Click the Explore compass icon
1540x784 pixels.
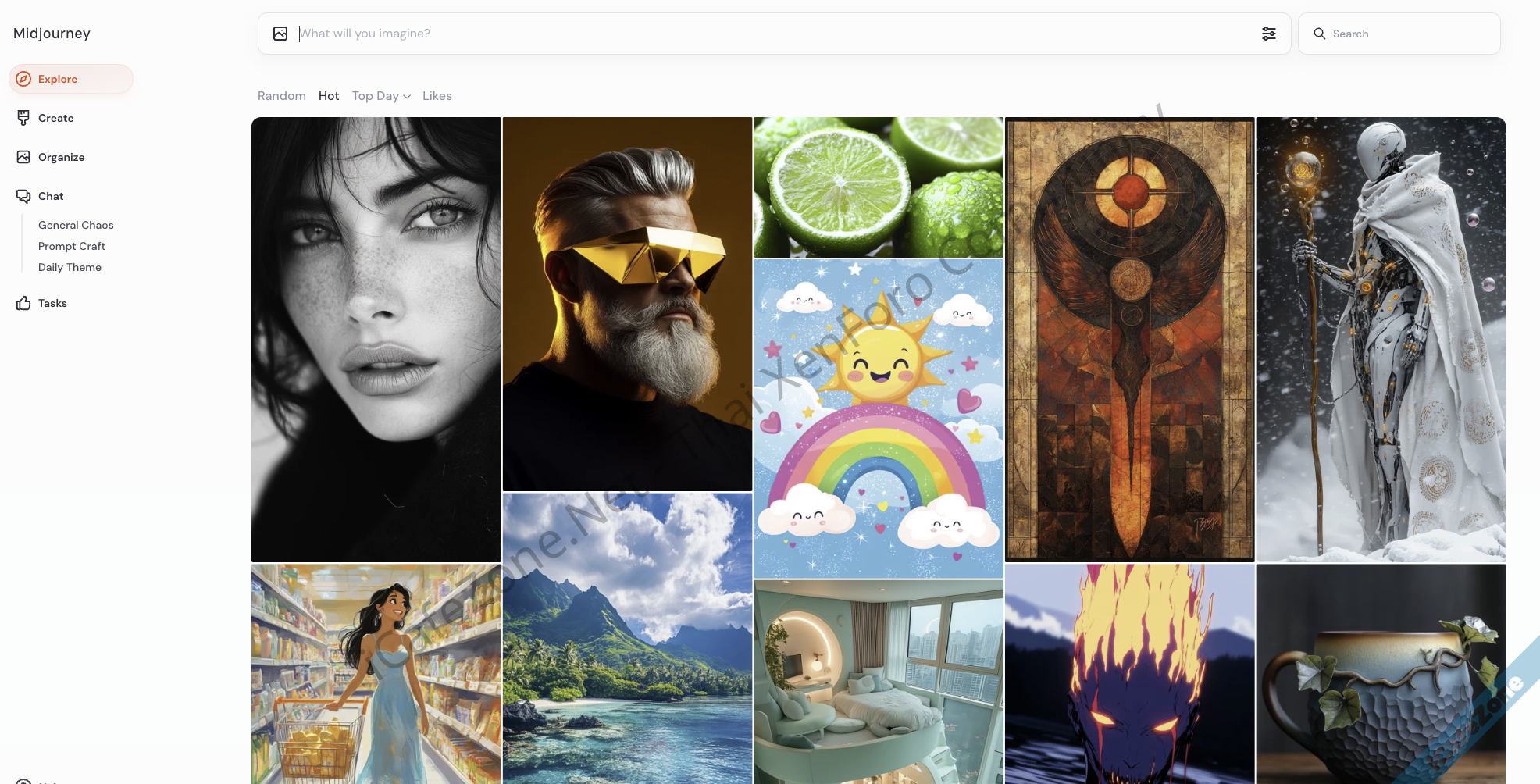24,79
